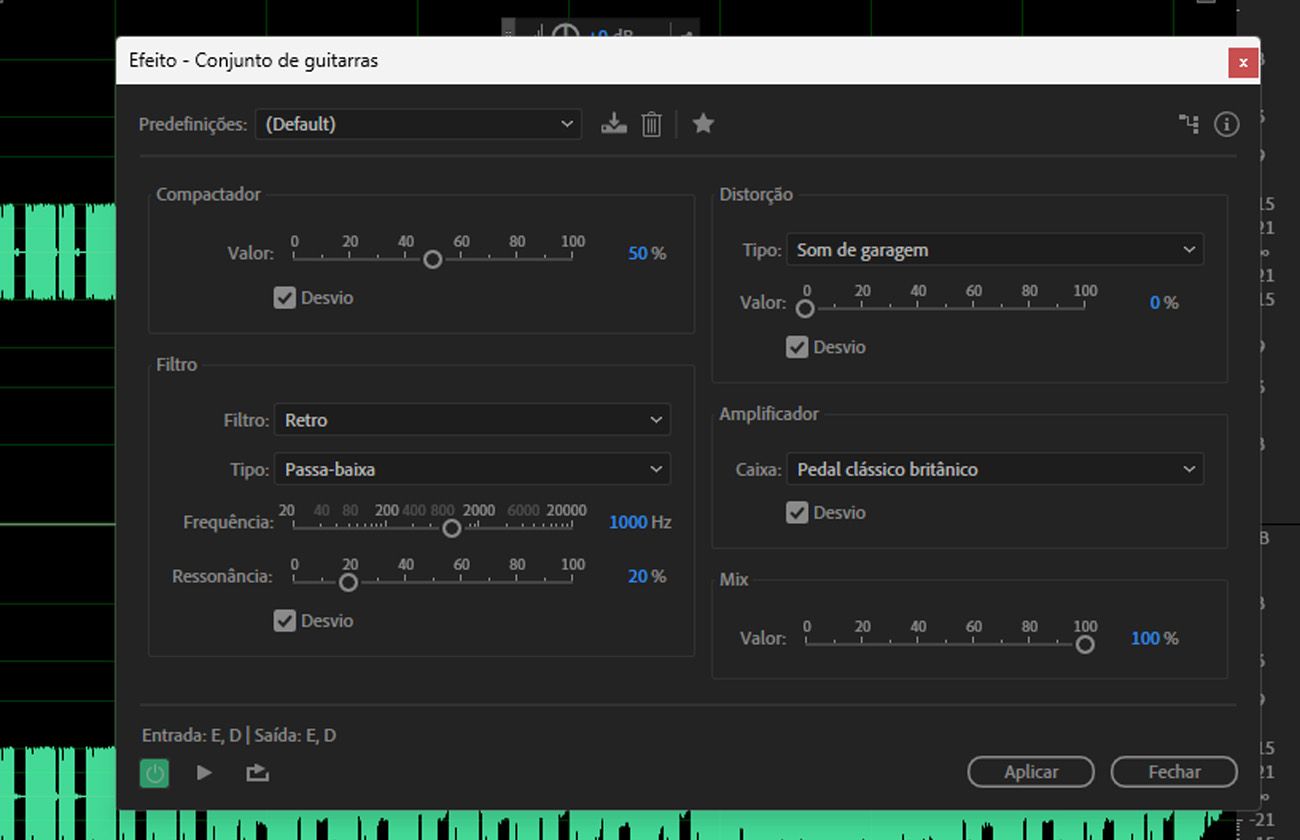Close the Efeito - Conjunto de guitarras dialog
The width and height of the screenshot is (1300, 840).
1243,62
